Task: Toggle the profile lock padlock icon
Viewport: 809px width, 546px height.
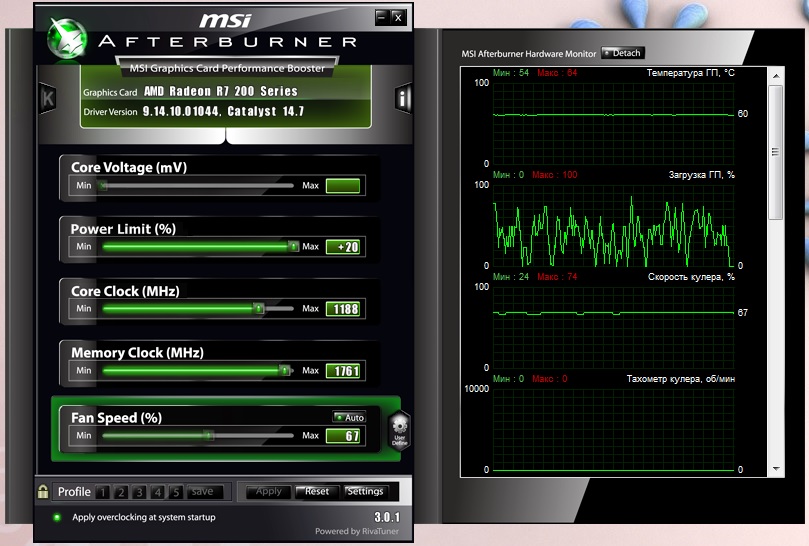Action: pyautogui.click(x=43, y=491)
